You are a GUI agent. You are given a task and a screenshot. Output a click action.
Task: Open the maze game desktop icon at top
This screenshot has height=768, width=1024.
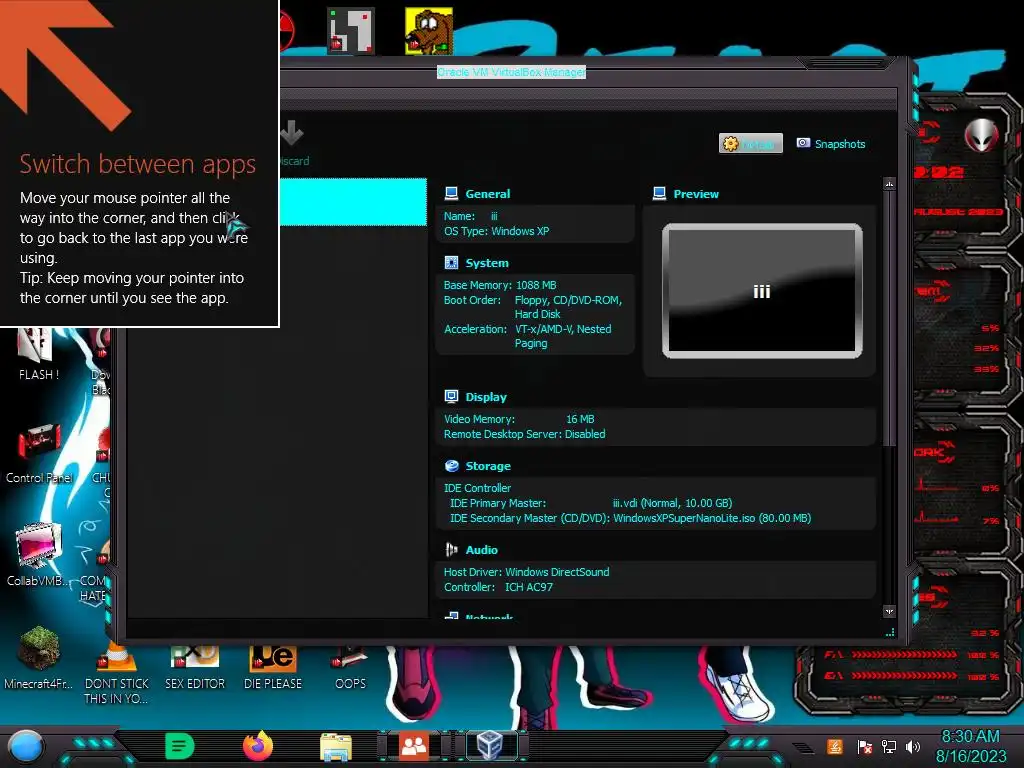tap(351, 30)
